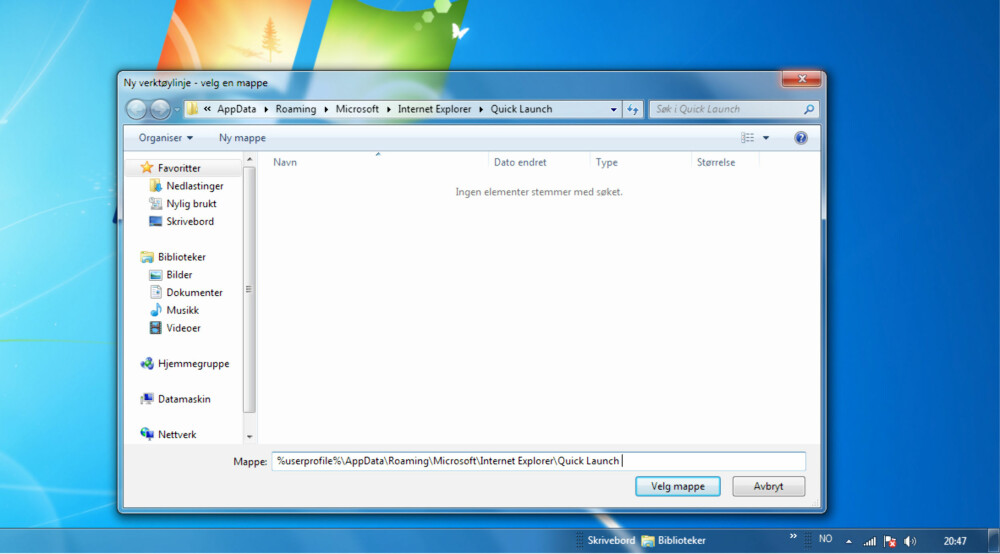1000x554 pixels.
Task: Click the magnifying glass search icon
Action: point(809,109)
